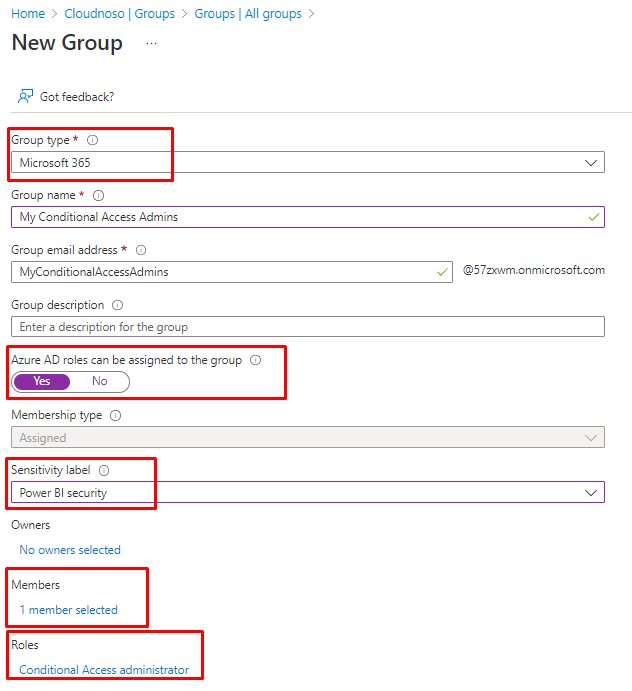Click info icon next to Group email address
This screenshot has height=691, width=632.
pyautogui.click(x=141, y=251)
